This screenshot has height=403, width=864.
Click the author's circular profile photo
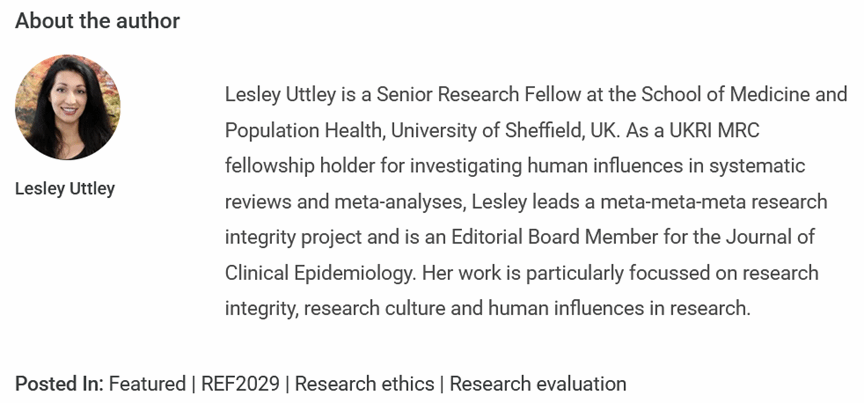click(68, 107)
